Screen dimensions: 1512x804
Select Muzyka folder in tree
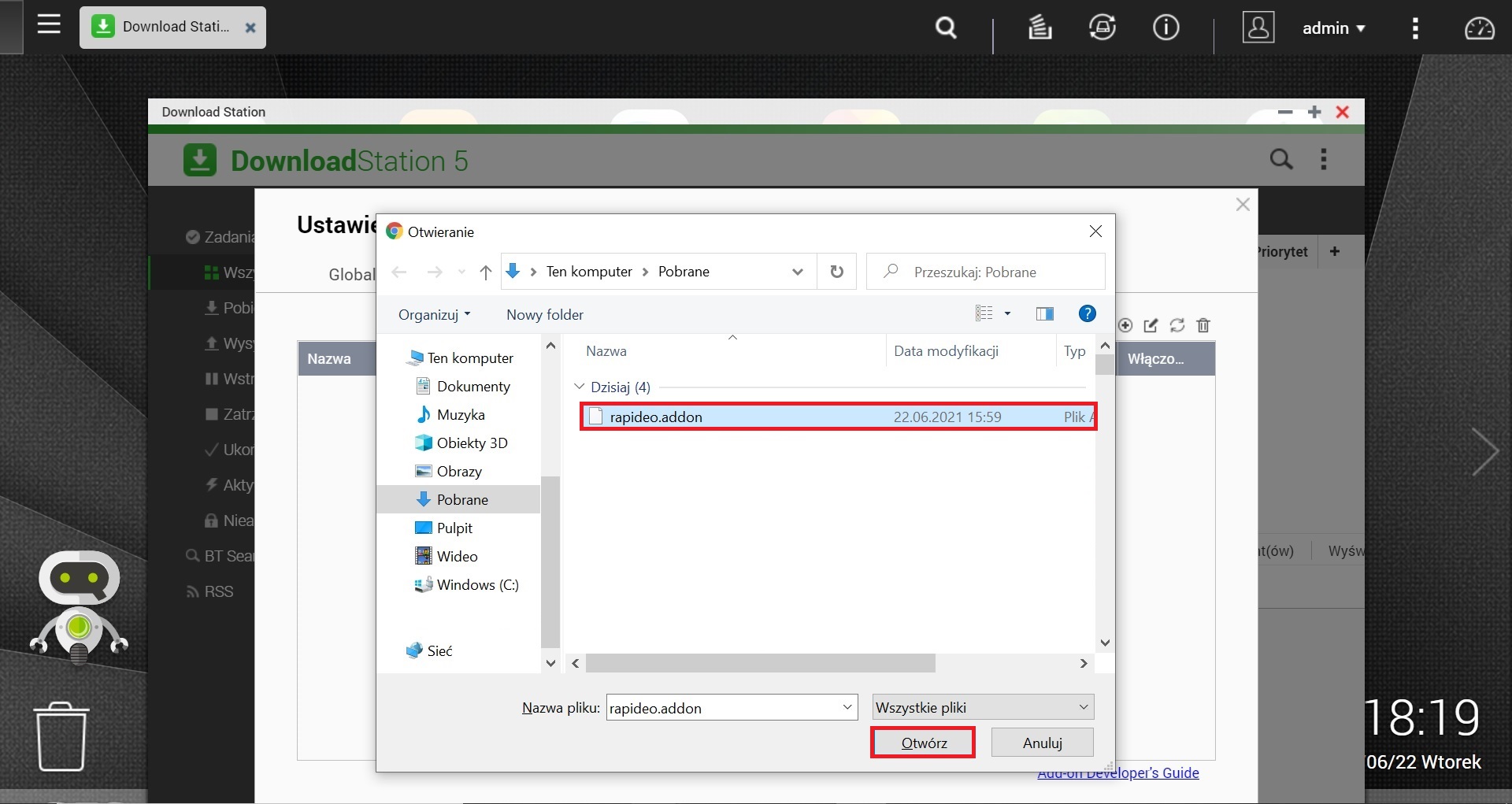point(450,415)
